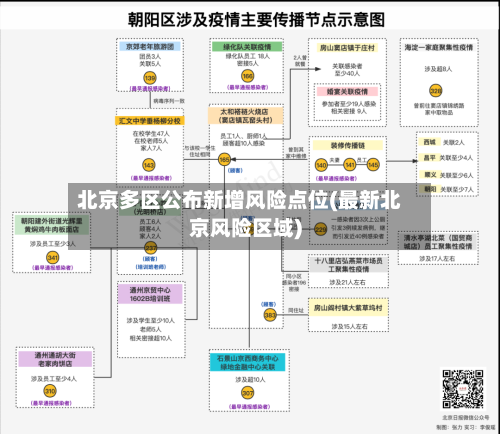
Task: Click the green header 朝阳建外街道光辉里黄焖鸡牛肉板面店
Action: [52, 225]
